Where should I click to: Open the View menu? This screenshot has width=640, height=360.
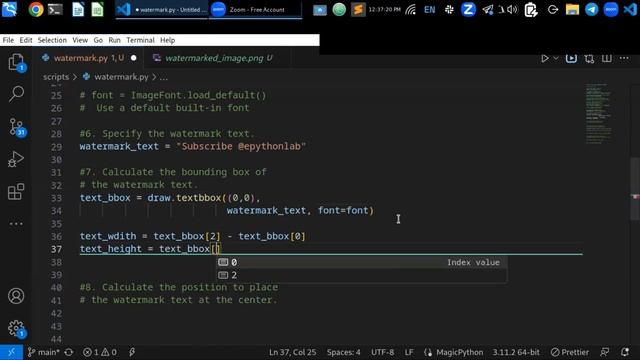pos(80,40)
